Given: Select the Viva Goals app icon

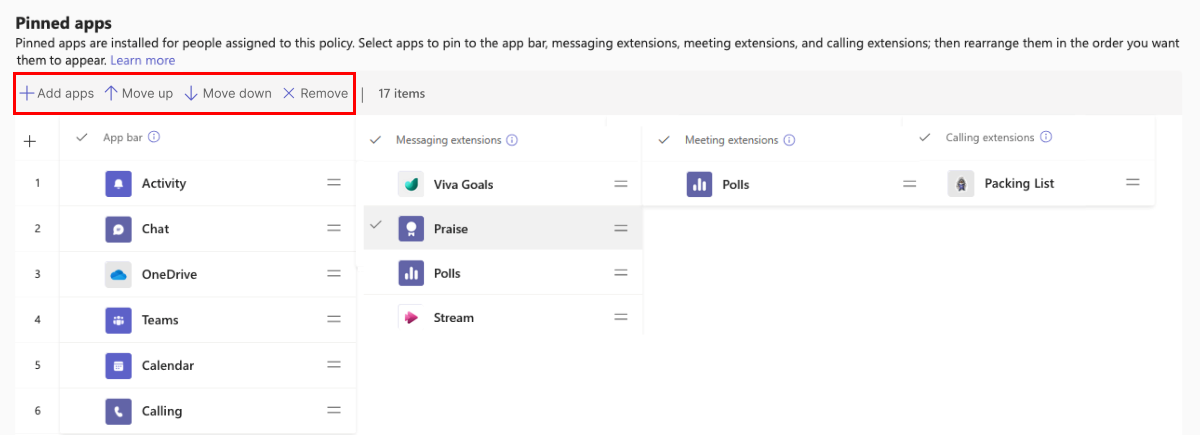Looking at the screenshot, I should click(x=411, y=184).
